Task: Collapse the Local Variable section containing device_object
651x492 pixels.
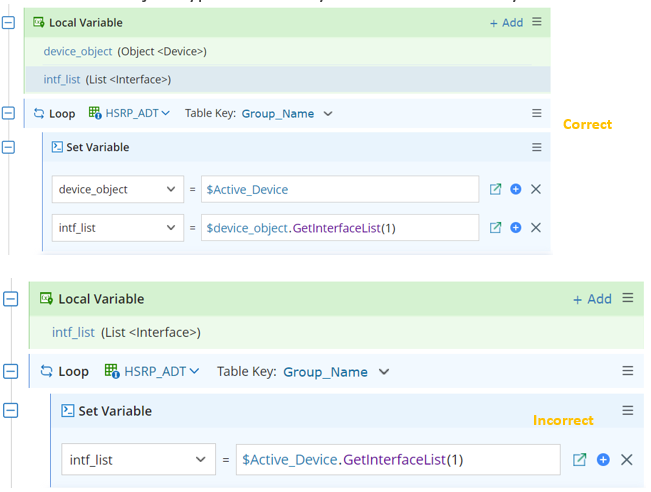Action: click(x=8, y=22)
